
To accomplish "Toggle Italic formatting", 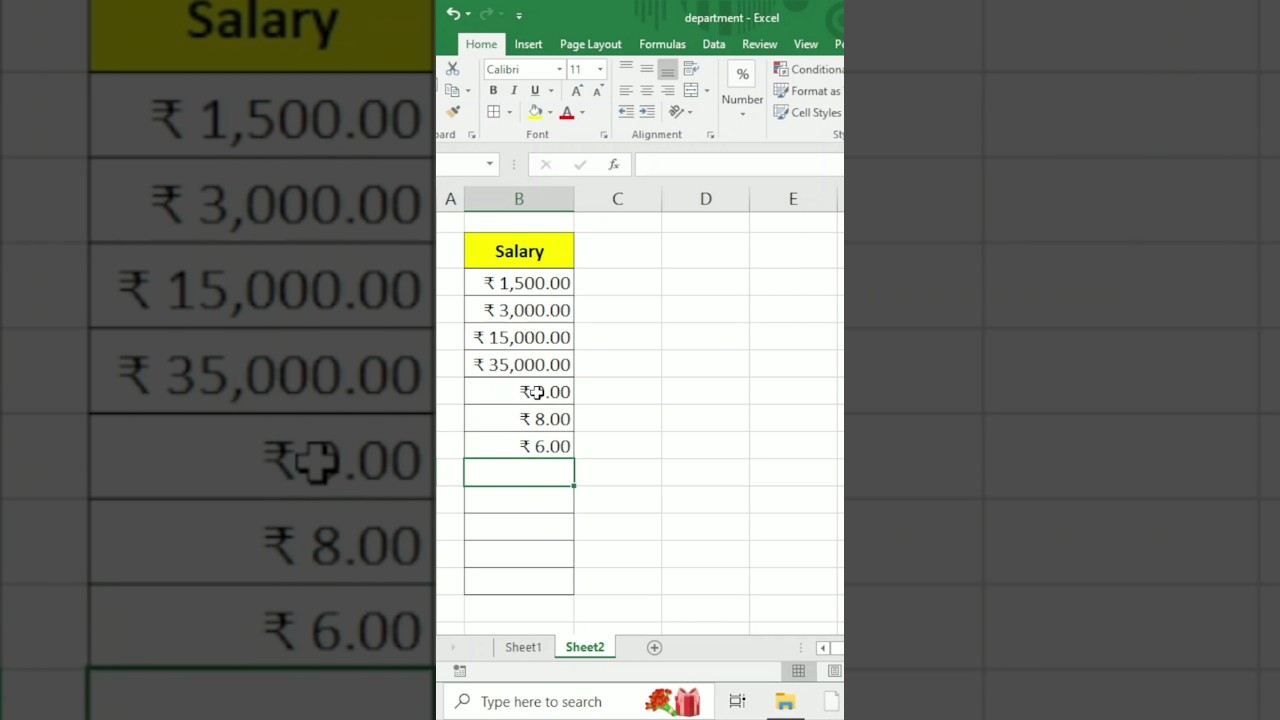I will [x=514, y=91].
